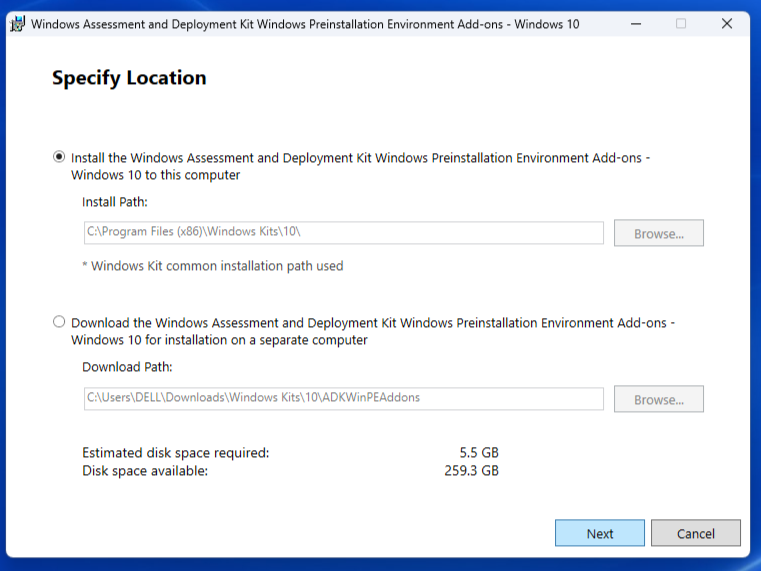Click the 'Install Path:' label
761x571 pixels.
[x=115, y=202]
